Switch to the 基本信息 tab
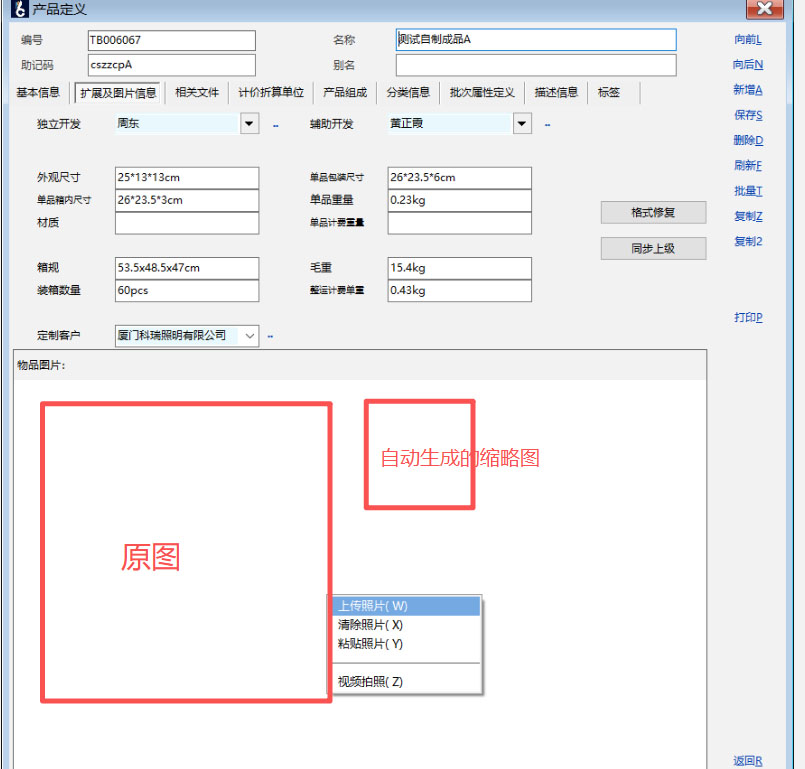 (x=38, y=93)
